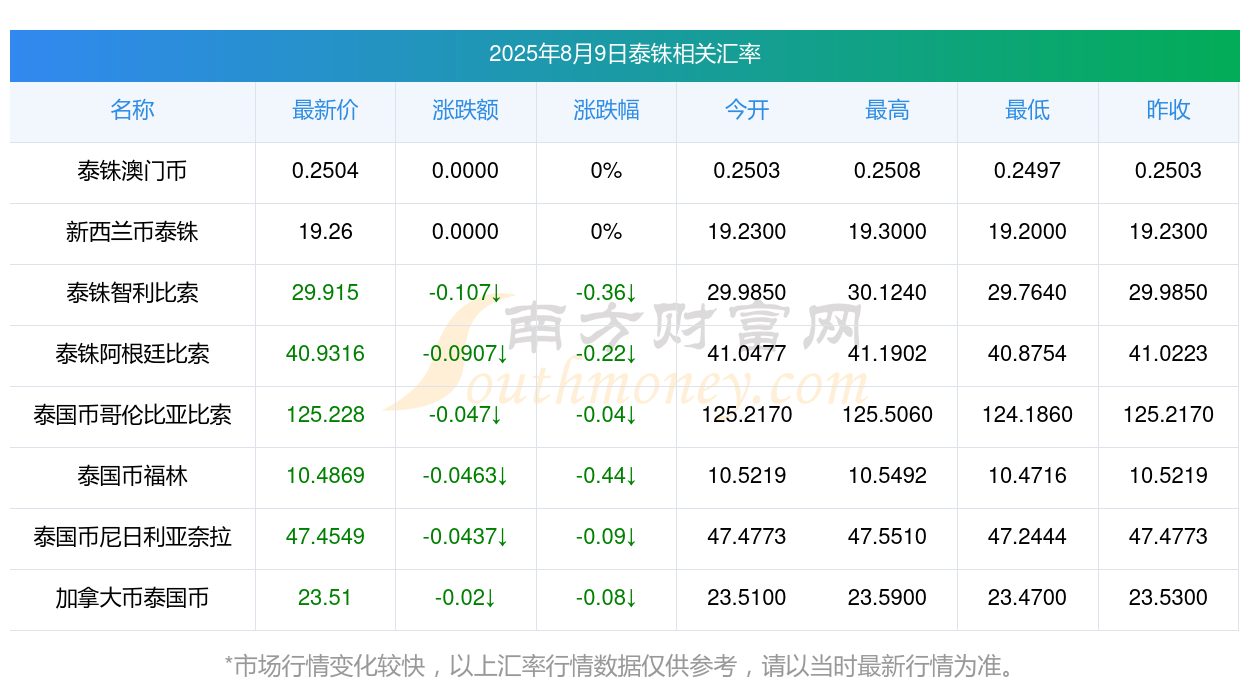
Task: Click the high value 0.2508
Action: pos(887,171)
